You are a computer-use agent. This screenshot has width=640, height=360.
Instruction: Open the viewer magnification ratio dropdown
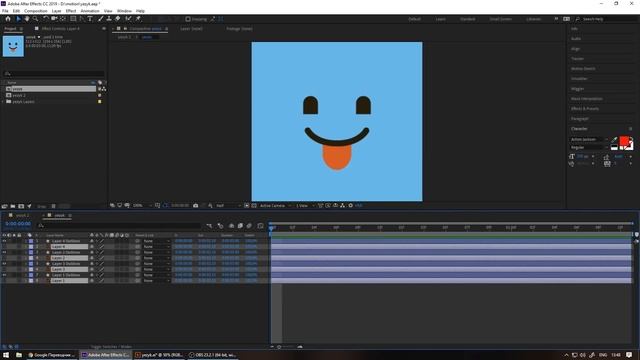click(x=142, y=206)
